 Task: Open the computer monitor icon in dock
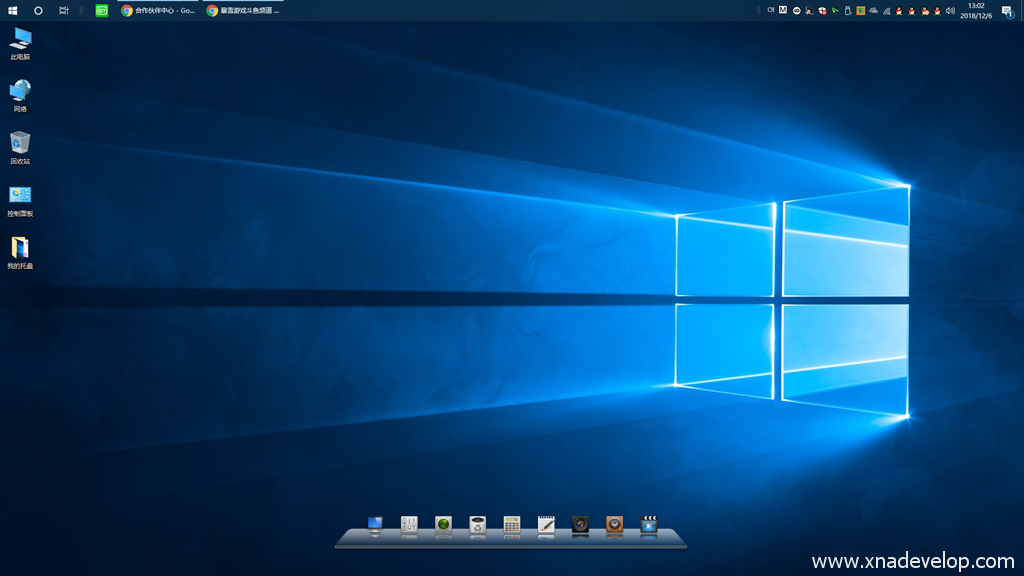point(375,525)
